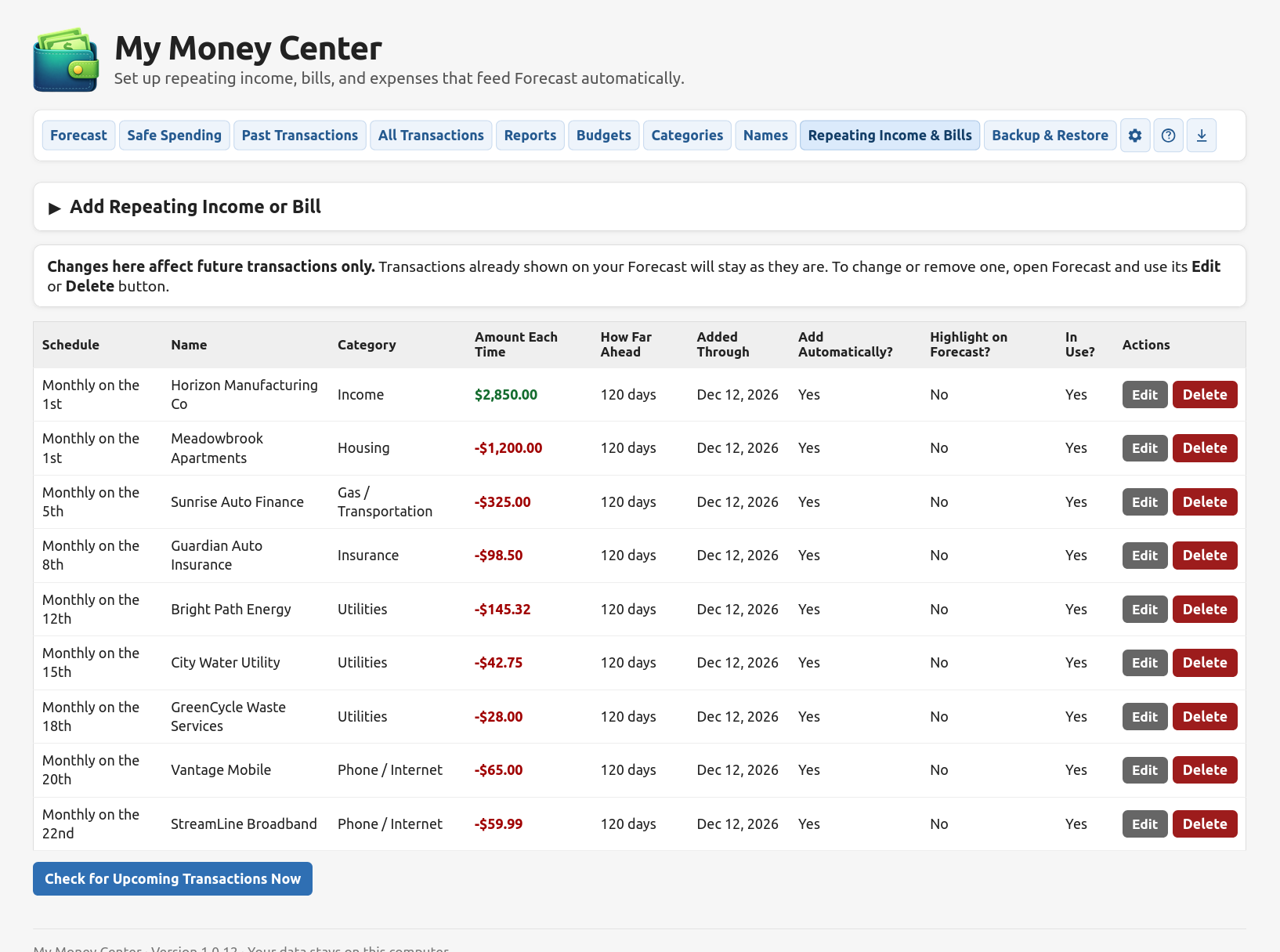Image resolution: width=1280 pixels, height=952 pixels.
Task: Go to Past Transactions tab
Action: 300,136
